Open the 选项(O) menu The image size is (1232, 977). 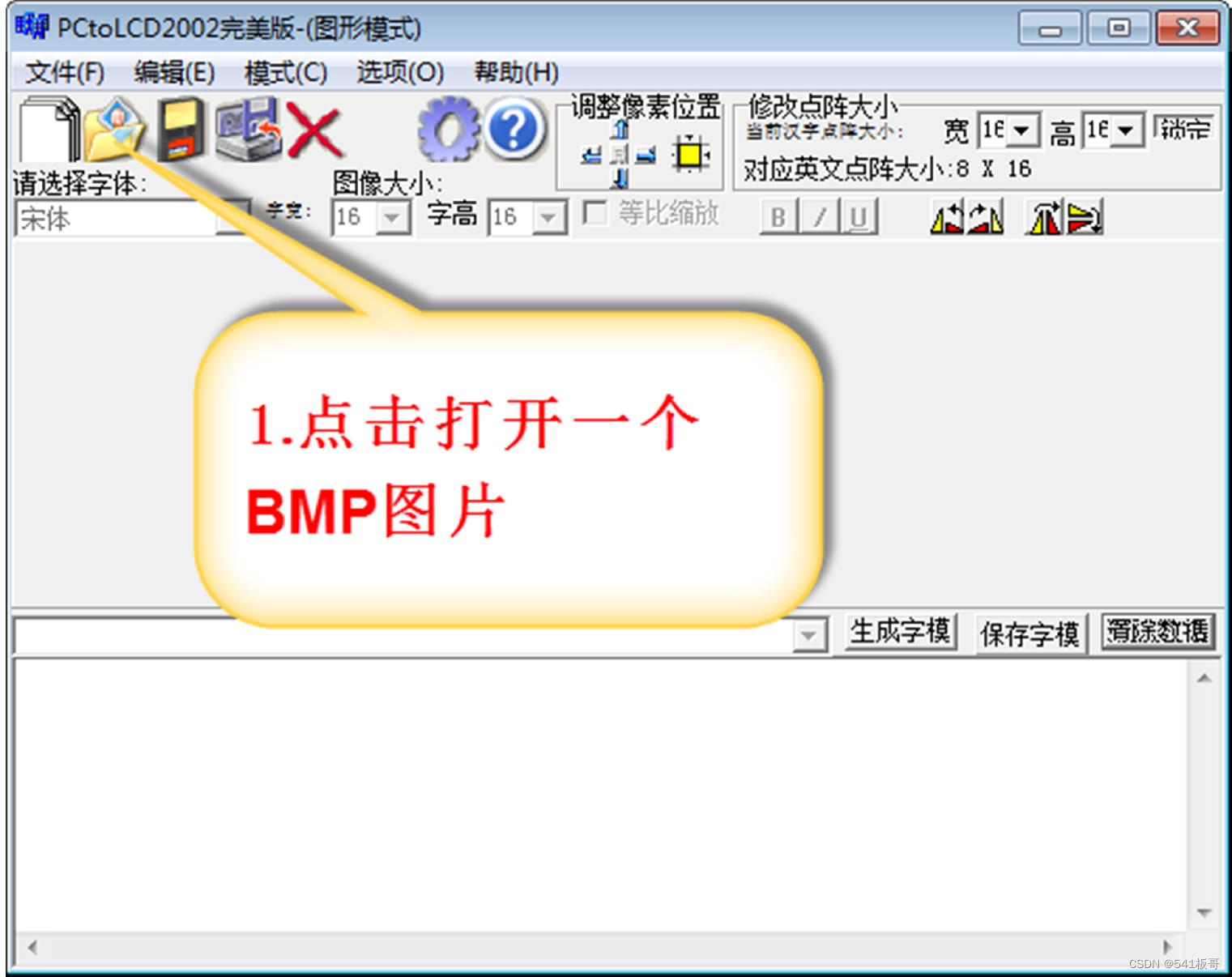pos(400,72)
